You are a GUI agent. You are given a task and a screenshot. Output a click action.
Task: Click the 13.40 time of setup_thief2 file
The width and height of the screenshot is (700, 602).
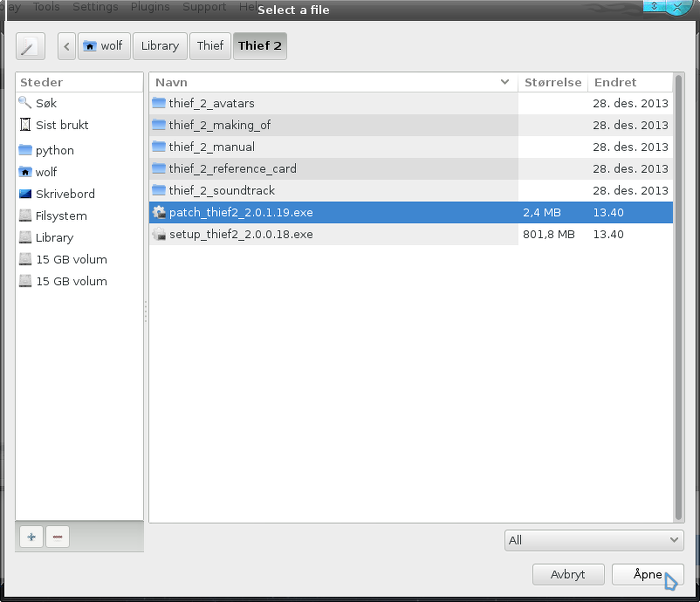click(x=608, y=234)
